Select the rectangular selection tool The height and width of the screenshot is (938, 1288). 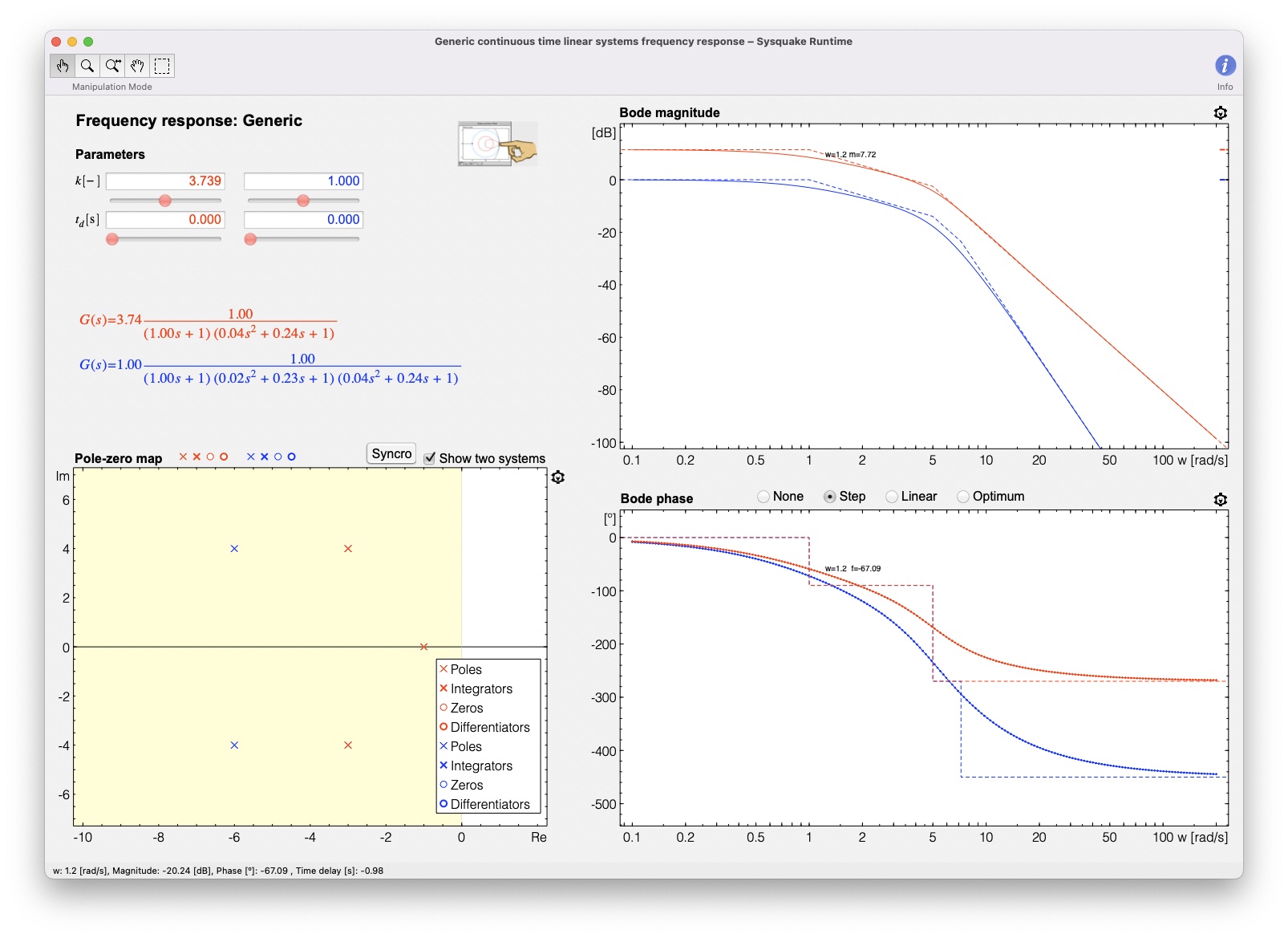pos(162,67)
